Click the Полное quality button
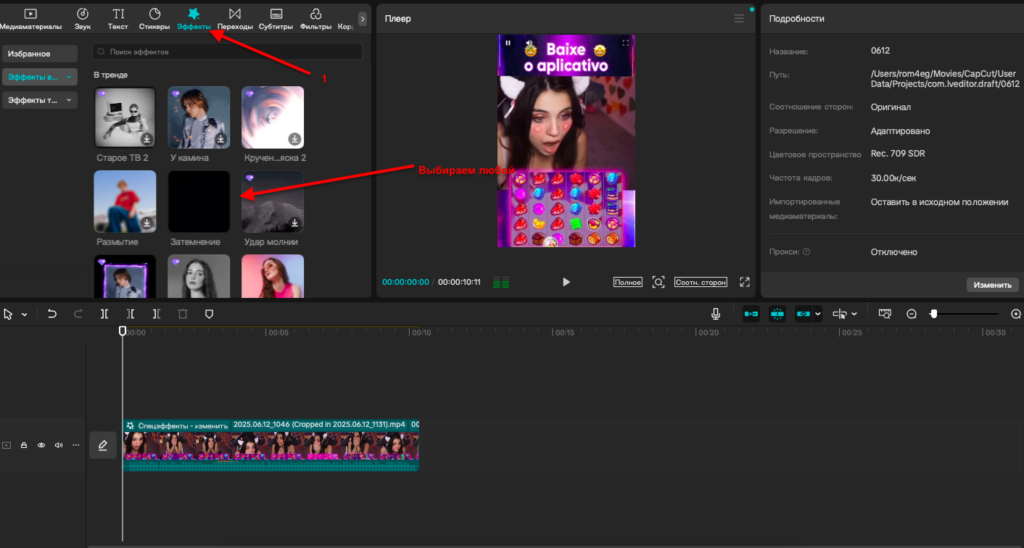1024x548 pixels. (628, 282)
